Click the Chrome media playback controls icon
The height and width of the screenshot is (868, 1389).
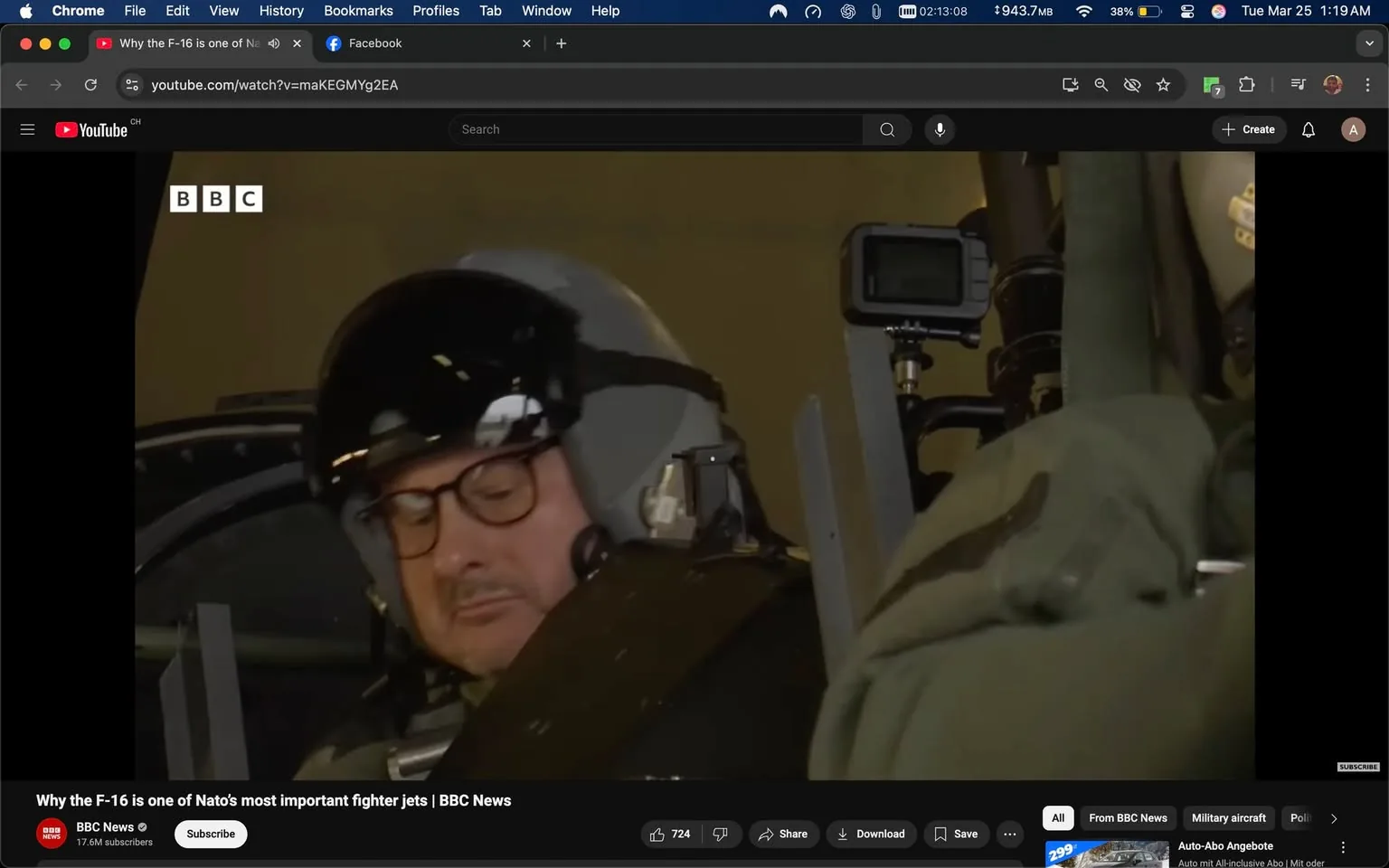[x=1297, y=84]
